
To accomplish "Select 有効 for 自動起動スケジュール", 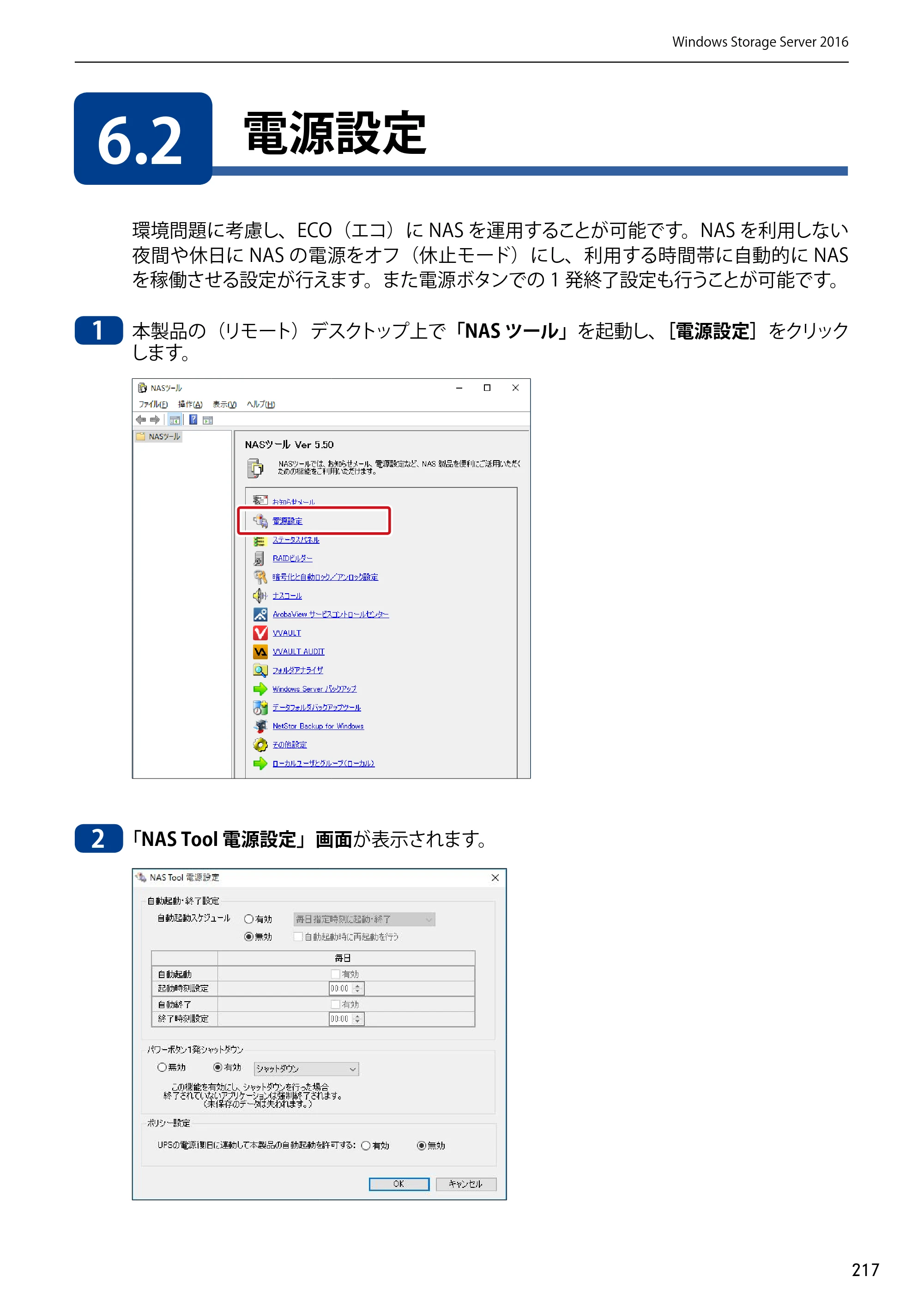I will [248, 919].
